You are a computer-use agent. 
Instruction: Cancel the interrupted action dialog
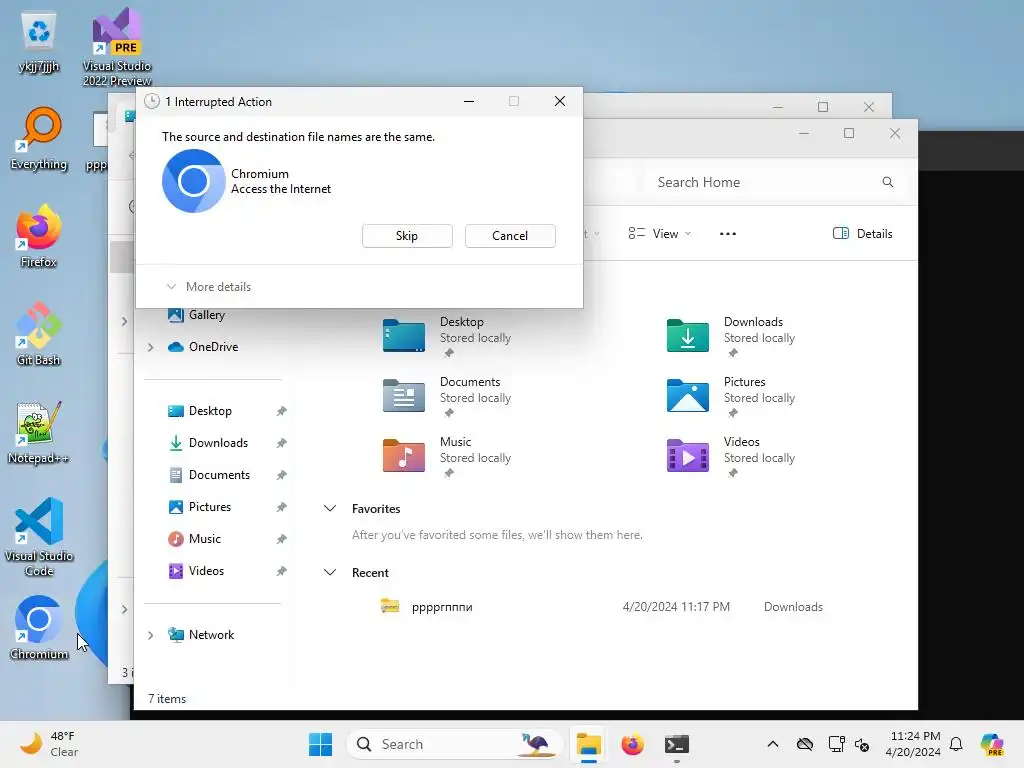coord(510,236)
